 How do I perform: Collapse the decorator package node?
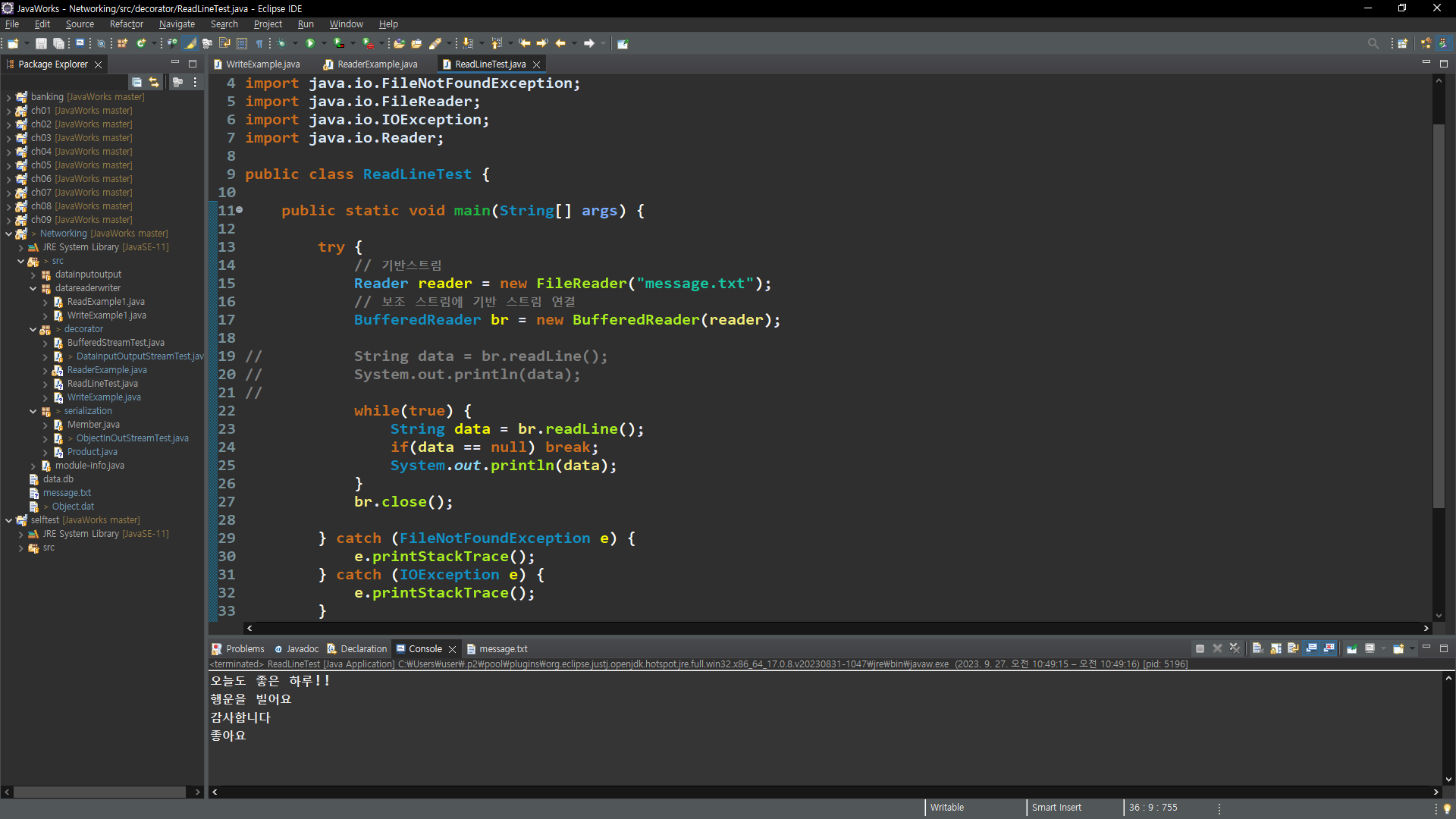click(x=33, y=329)
